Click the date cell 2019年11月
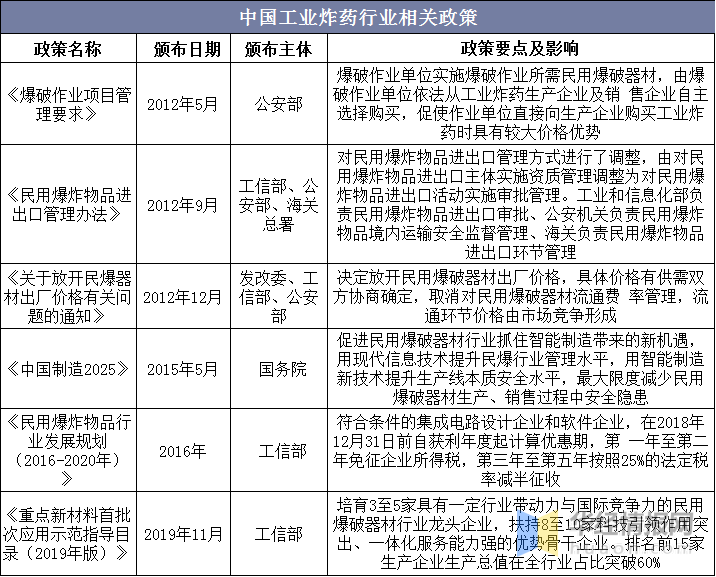Viewport: 716px width, 577px height. coord(183,535)
